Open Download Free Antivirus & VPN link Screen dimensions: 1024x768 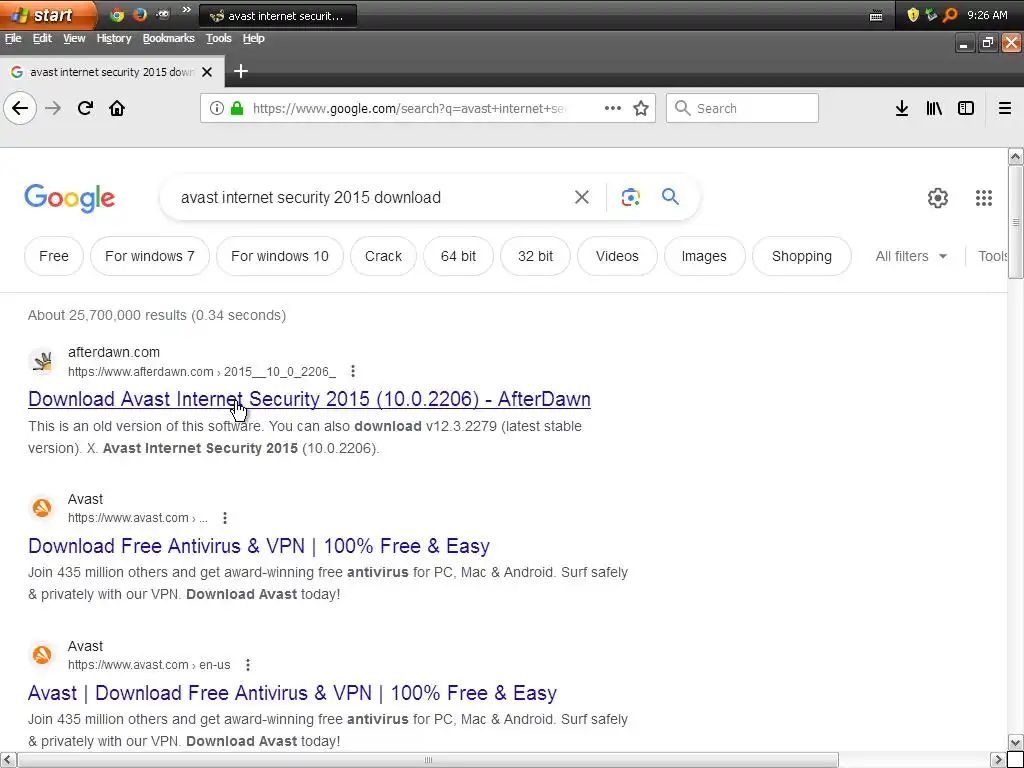pyautogui.click(x=259, y=546)
